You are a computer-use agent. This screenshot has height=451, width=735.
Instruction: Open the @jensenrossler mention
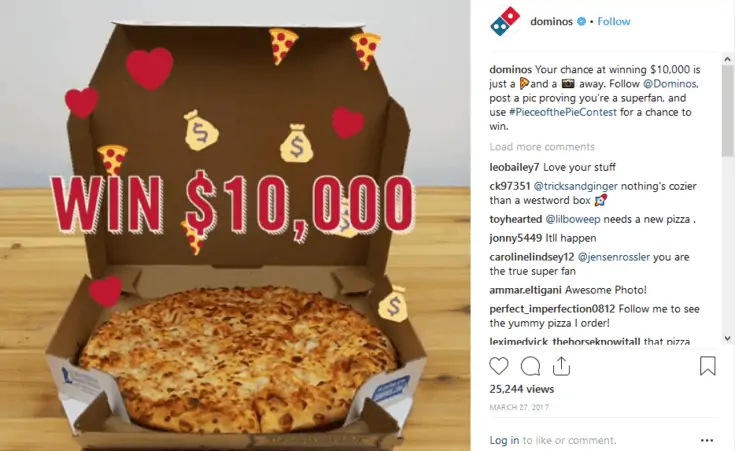pos(614,257)
